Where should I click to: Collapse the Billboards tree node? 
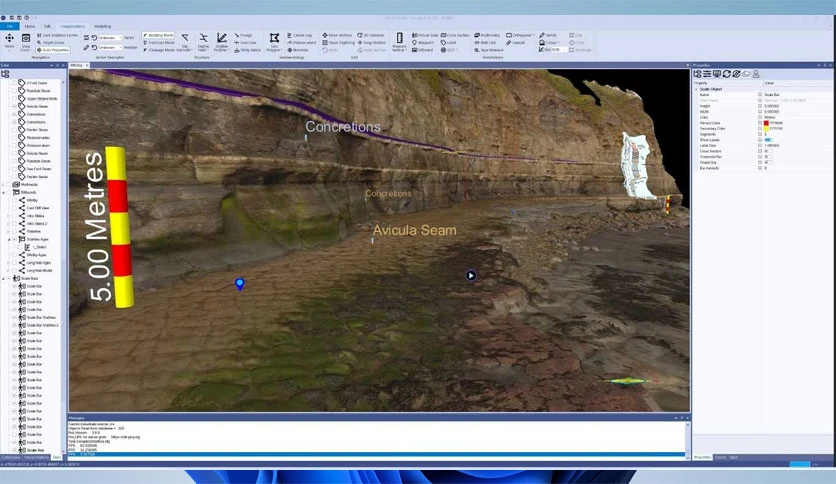pyautogui.click(x=4, y=192)
